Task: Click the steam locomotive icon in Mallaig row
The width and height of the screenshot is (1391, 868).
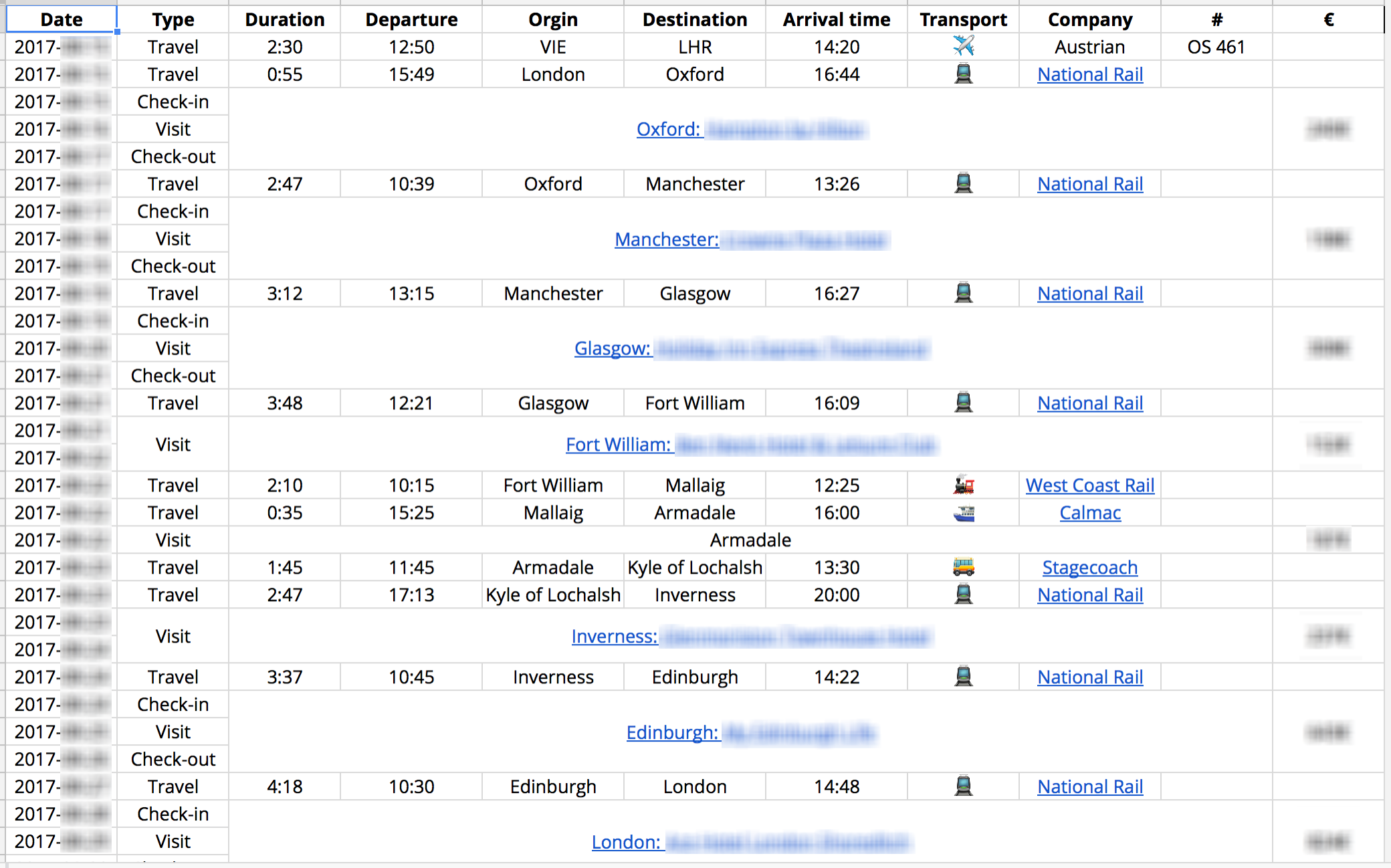Action: tap(963, 485)
